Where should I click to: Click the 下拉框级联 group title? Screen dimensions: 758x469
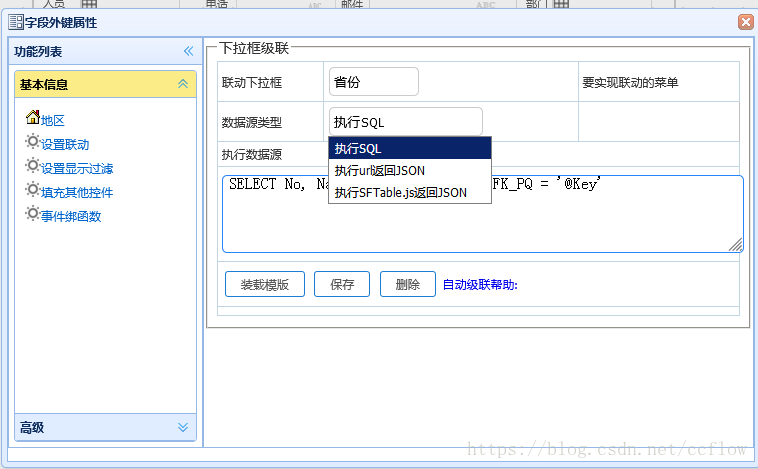click(254, 48)
